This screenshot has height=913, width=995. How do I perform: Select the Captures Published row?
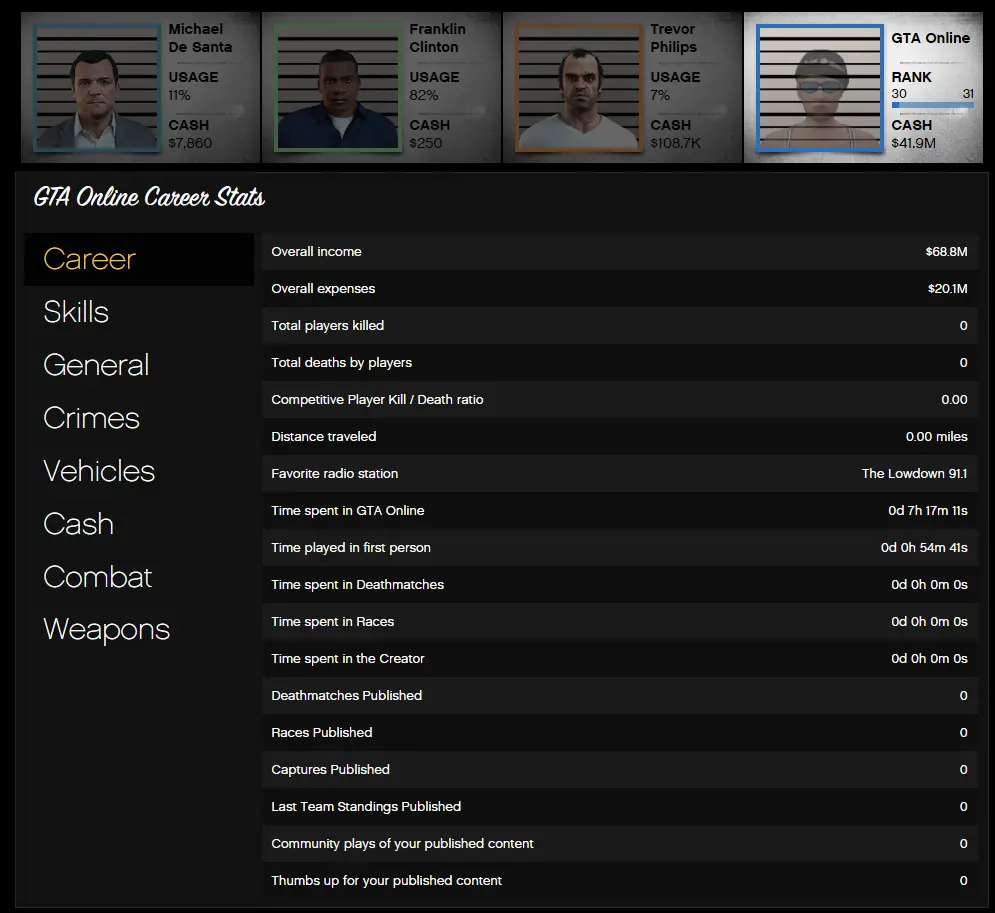click(620, 770)
